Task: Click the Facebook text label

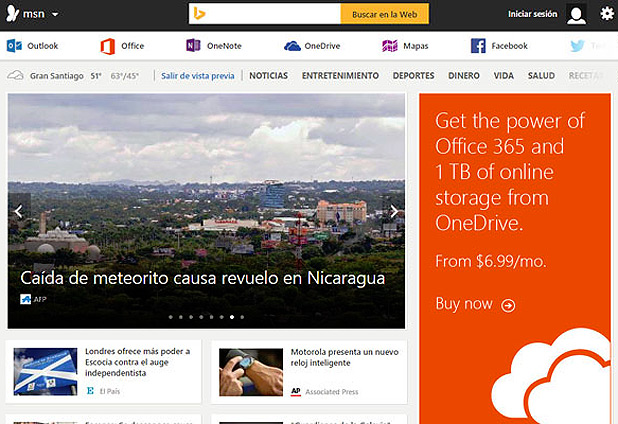Action: 509,46
